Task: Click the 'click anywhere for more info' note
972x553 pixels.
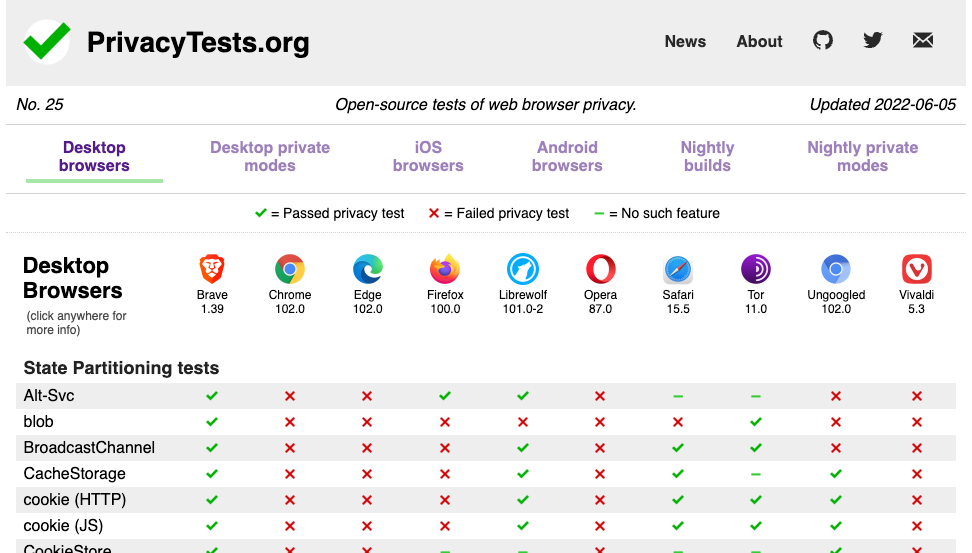Action: pyautogui.click(x=76, y=323)
